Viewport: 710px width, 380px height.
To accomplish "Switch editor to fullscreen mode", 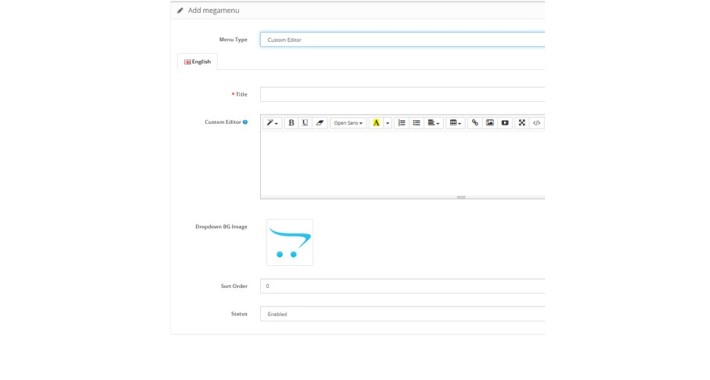I will (x=522, y=123).
